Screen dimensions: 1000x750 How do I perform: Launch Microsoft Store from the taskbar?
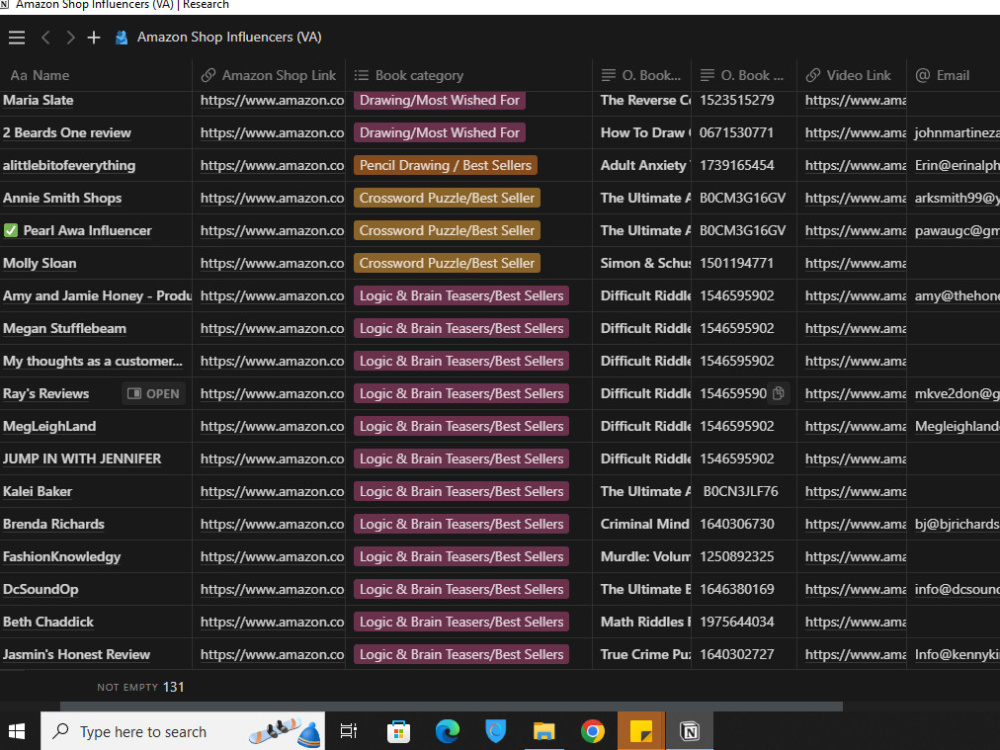click(399, 731)
